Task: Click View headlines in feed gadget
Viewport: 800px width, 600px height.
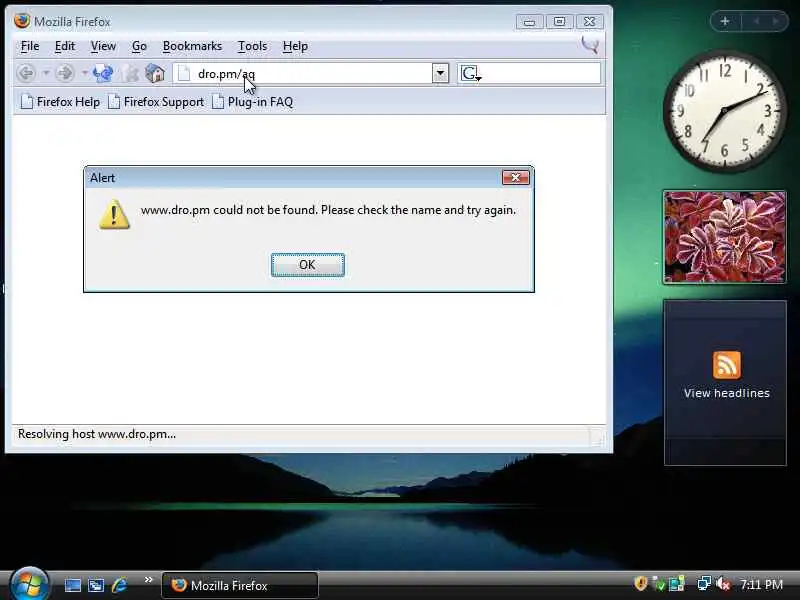Action: [x=727, y=393]
